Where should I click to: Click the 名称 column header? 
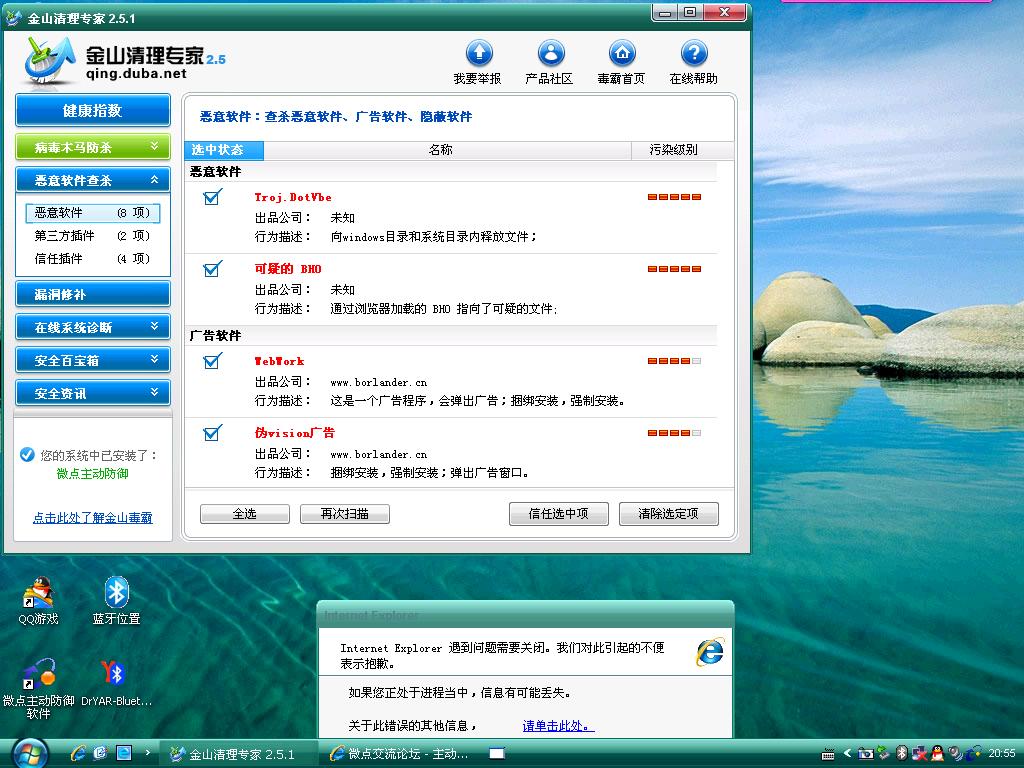(447, 150)
